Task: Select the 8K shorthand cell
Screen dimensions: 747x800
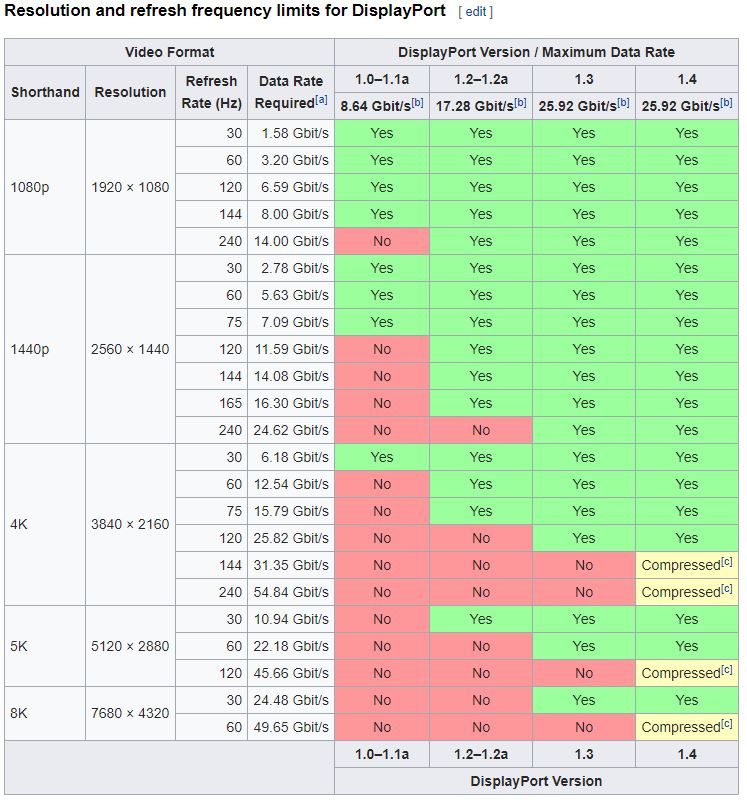Action: (45, 713)
